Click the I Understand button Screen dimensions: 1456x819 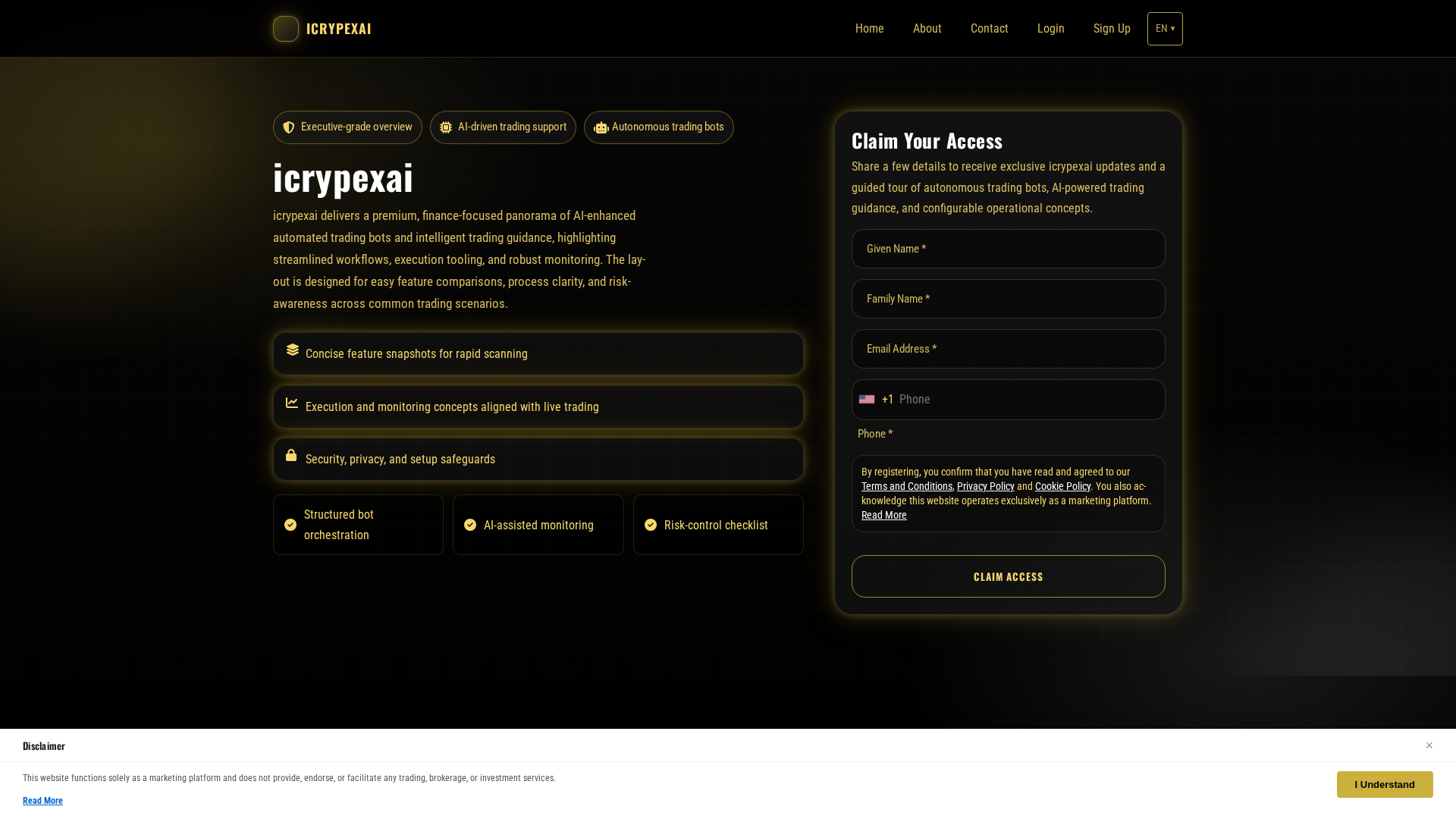click(x=1385, y=785)
